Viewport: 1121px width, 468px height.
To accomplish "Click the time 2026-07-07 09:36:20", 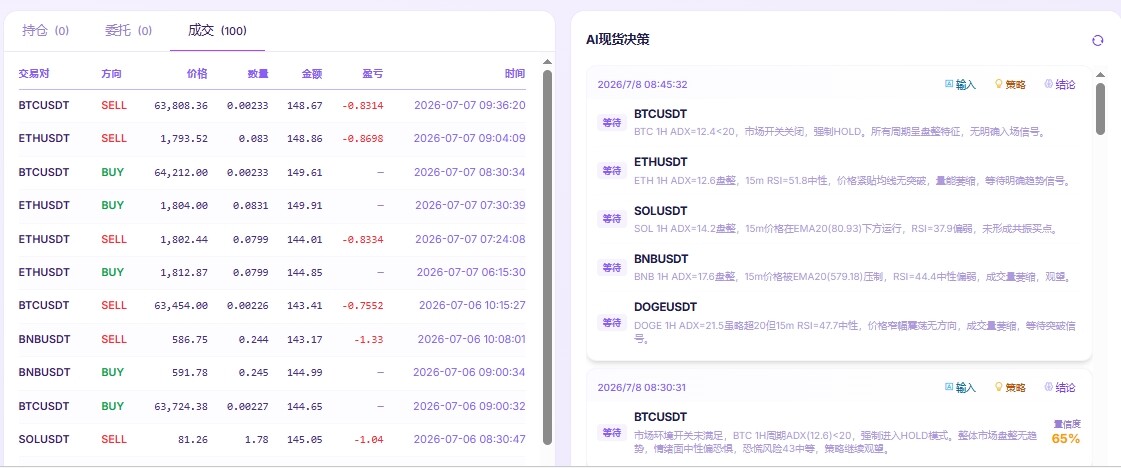I will [470, 105].
